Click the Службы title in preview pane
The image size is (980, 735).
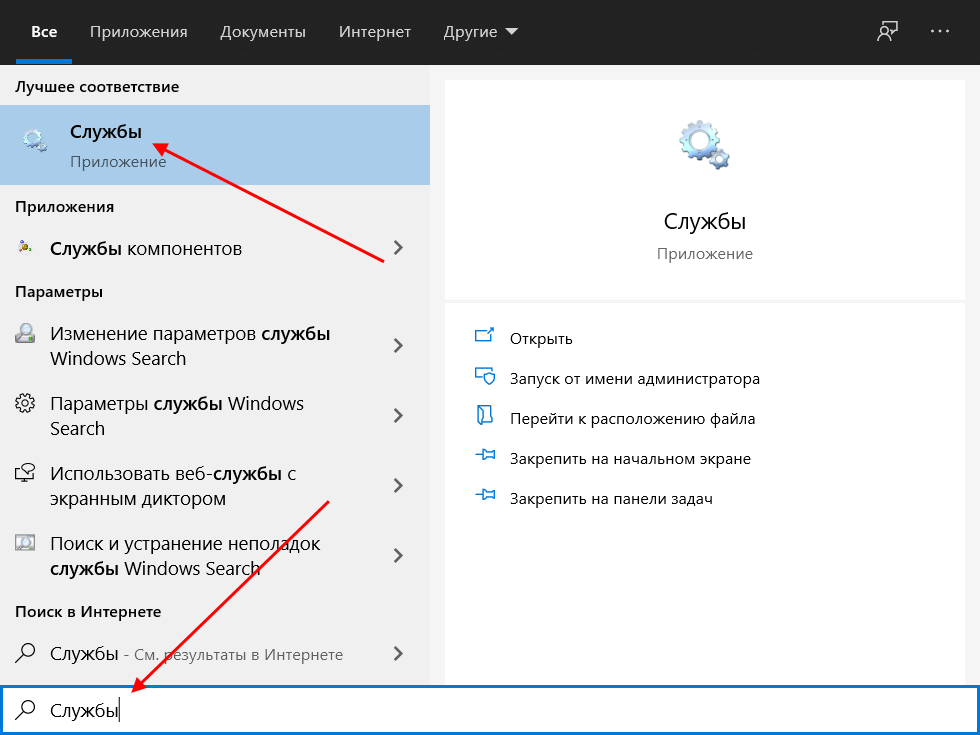coord(704,221)
